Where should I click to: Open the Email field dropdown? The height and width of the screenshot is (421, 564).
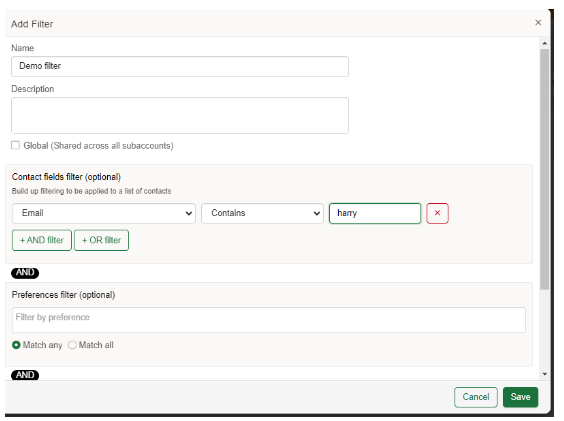(104, 213)
